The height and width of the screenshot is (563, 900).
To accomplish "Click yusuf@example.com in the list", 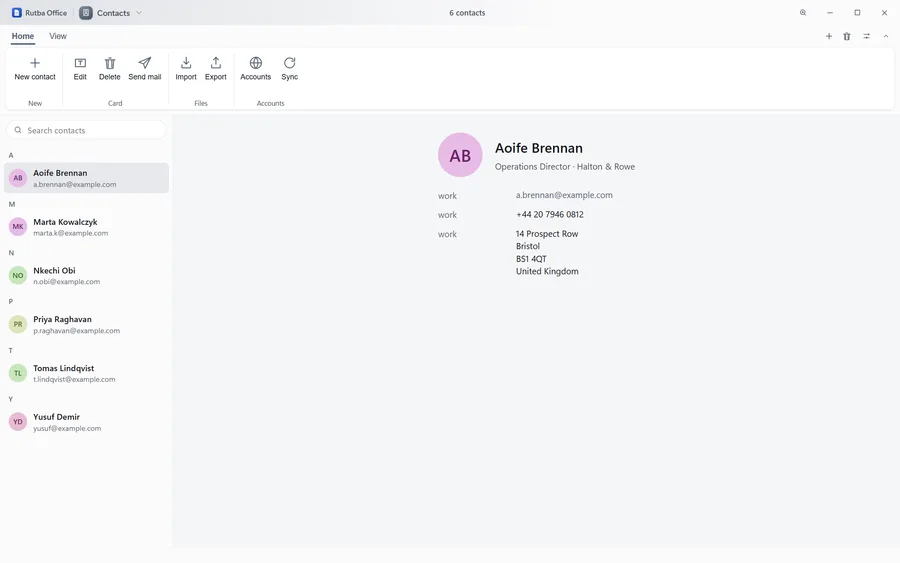I will coord(67,428).
